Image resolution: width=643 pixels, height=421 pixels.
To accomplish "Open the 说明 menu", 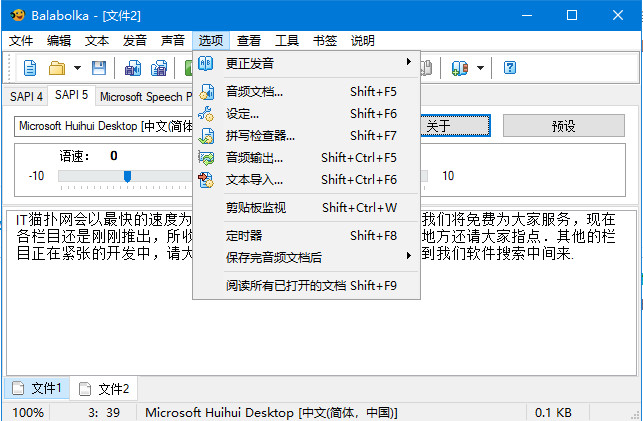I will [x=363, y=41].
